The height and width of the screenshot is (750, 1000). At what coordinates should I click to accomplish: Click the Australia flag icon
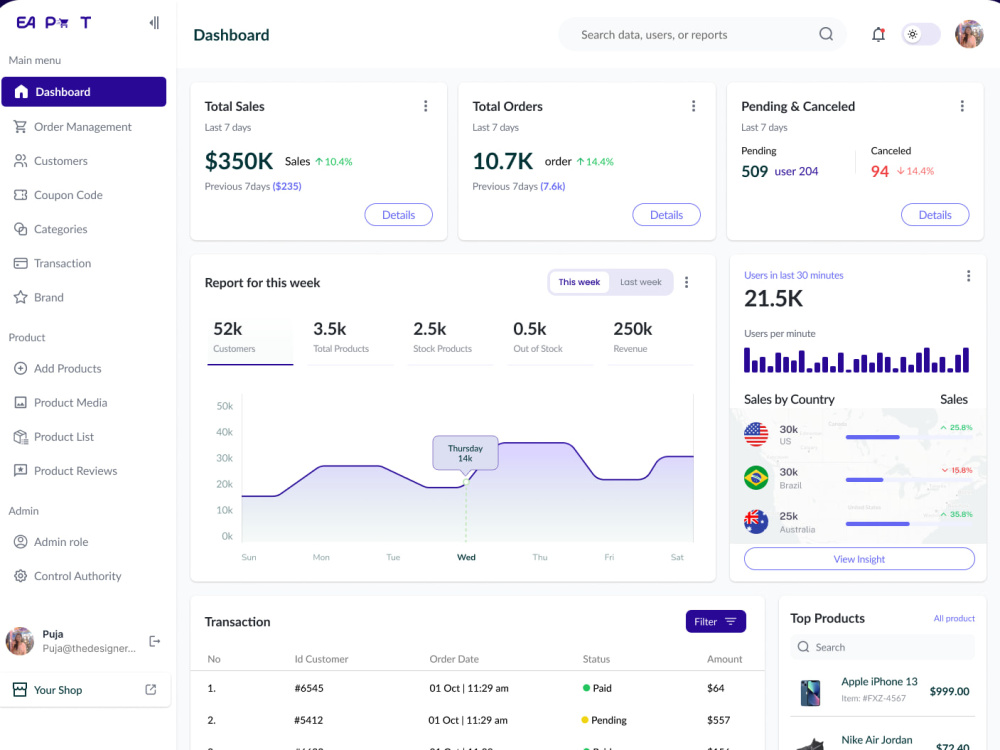756,522
